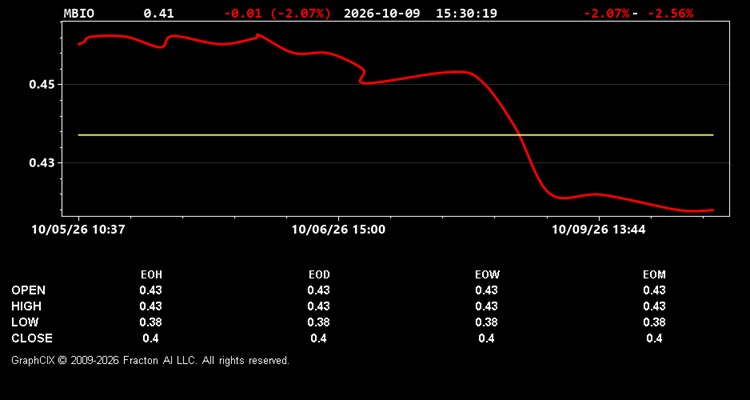Image resolution: width=750 pixels, height=400 pixels.
Task: Click the EOW close value 0.4
Action: pyautogui.click(x=486, y=338)
